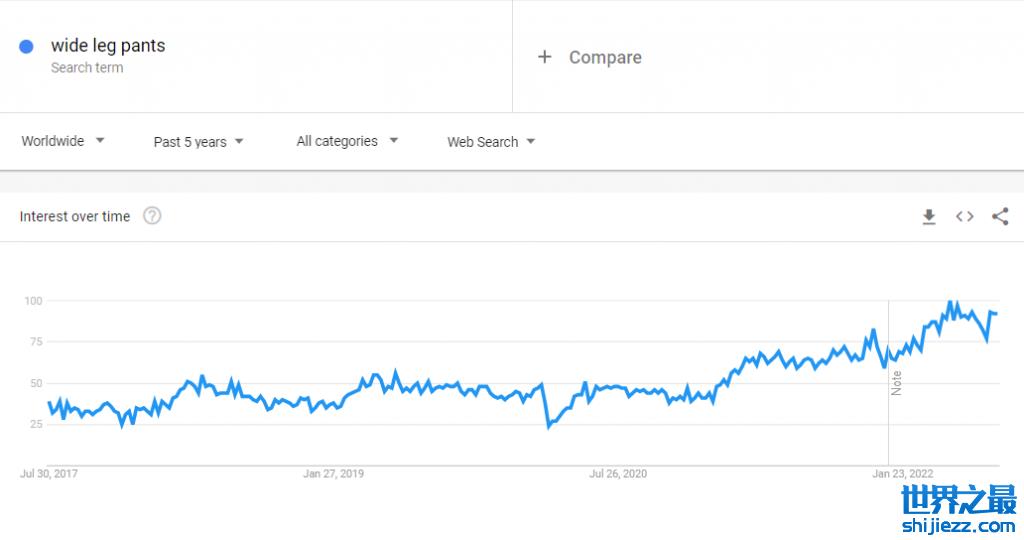The height and width of the screenshot is (540, 1024).
Task: Open help for Interest over time
Action: tap(152, 216)
